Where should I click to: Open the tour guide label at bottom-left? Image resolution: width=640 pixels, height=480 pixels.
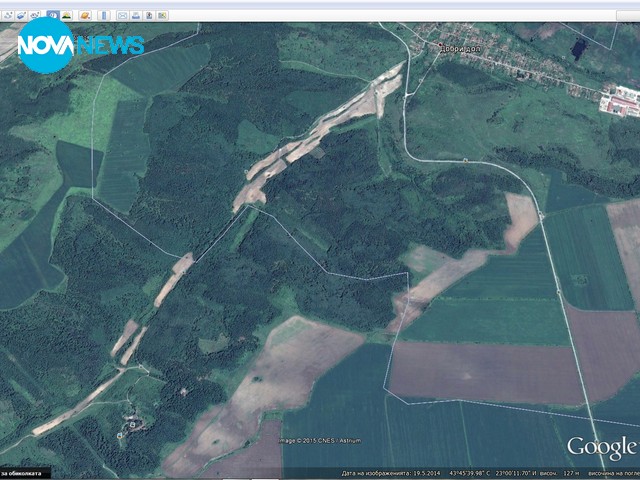(x=20, y=473)
